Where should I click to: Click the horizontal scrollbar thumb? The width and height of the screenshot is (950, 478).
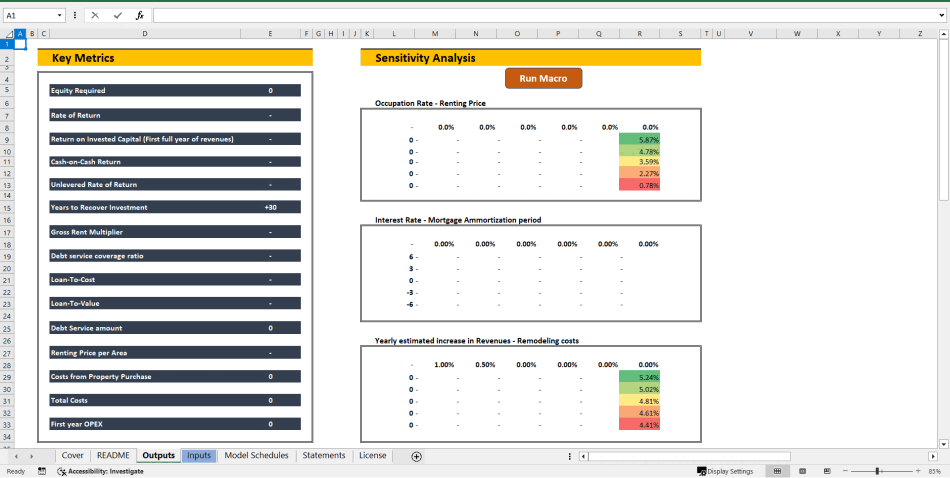(689, 456)
